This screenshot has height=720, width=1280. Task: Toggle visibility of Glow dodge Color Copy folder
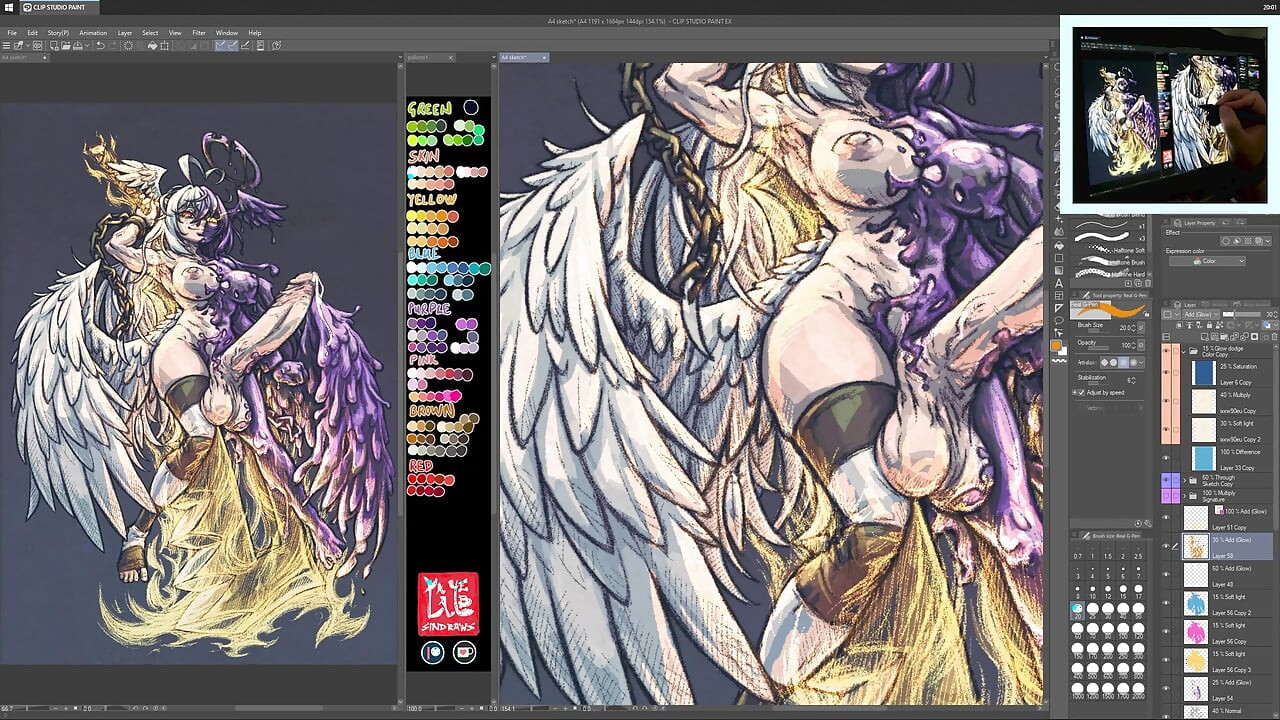1165,352
